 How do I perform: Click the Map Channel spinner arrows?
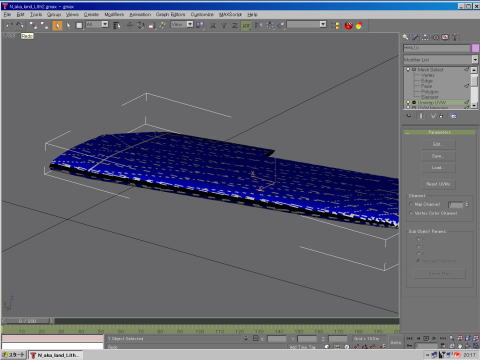pos(467,204)
